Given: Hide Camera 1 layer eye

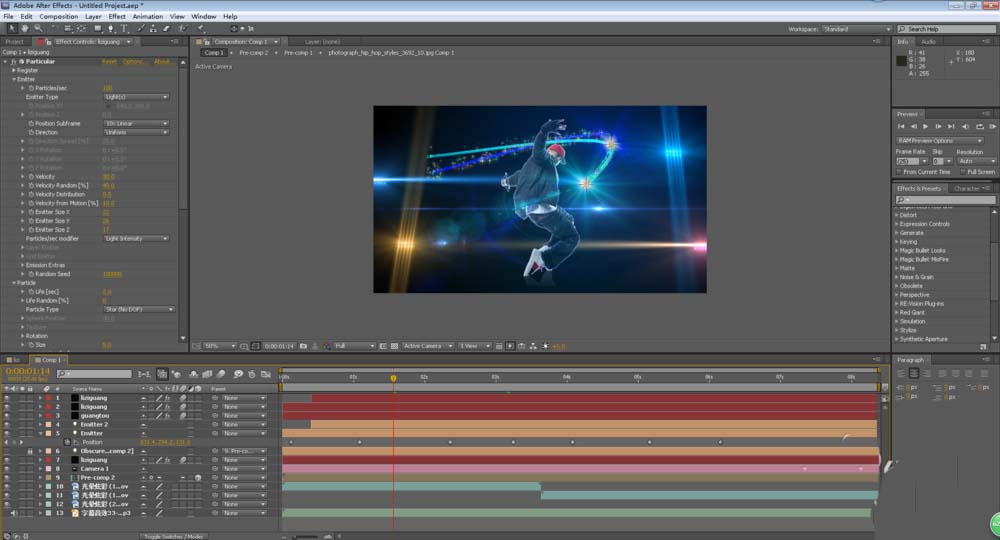Looking at the screenshot, I should click(x=7, y=469).
